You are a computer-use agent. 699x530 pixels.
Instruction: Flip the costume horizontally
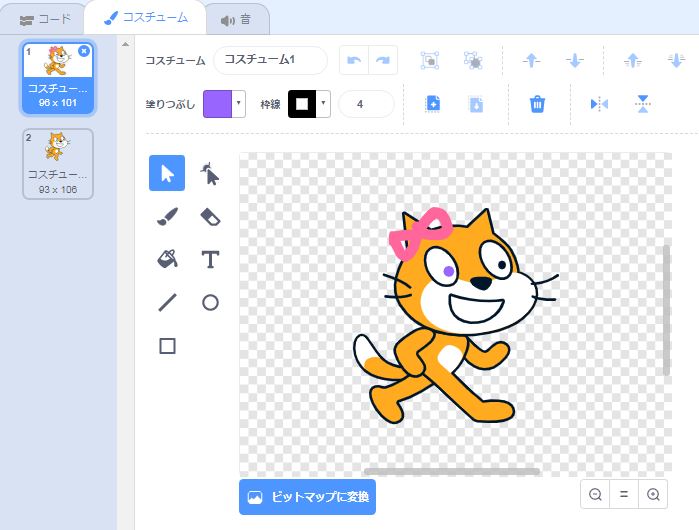click(599, 104)
